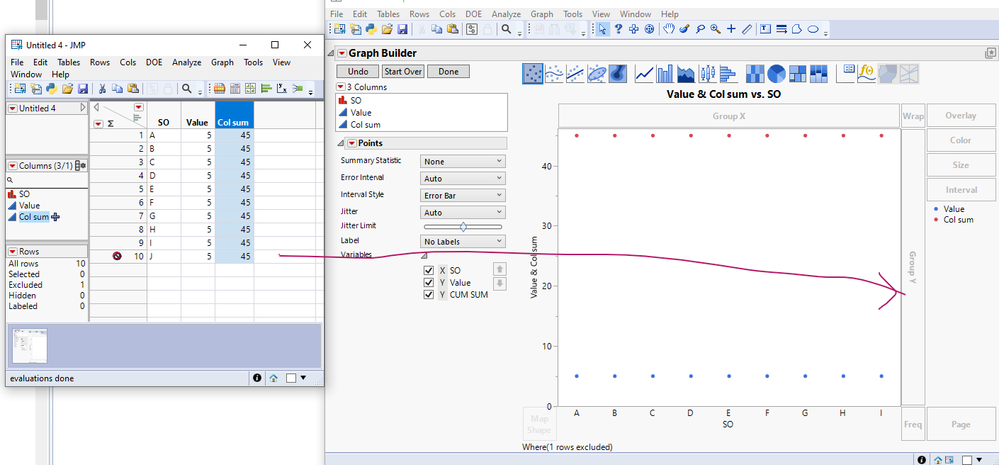
Task: Open the Window menu in Graph Builder window
Action: (x=635, y=14)
